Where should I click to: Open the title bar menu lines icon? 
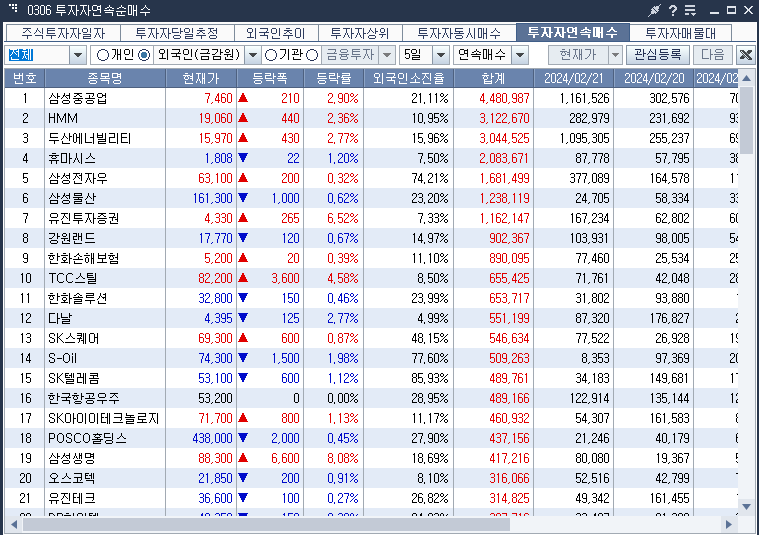tap(690, 10)
